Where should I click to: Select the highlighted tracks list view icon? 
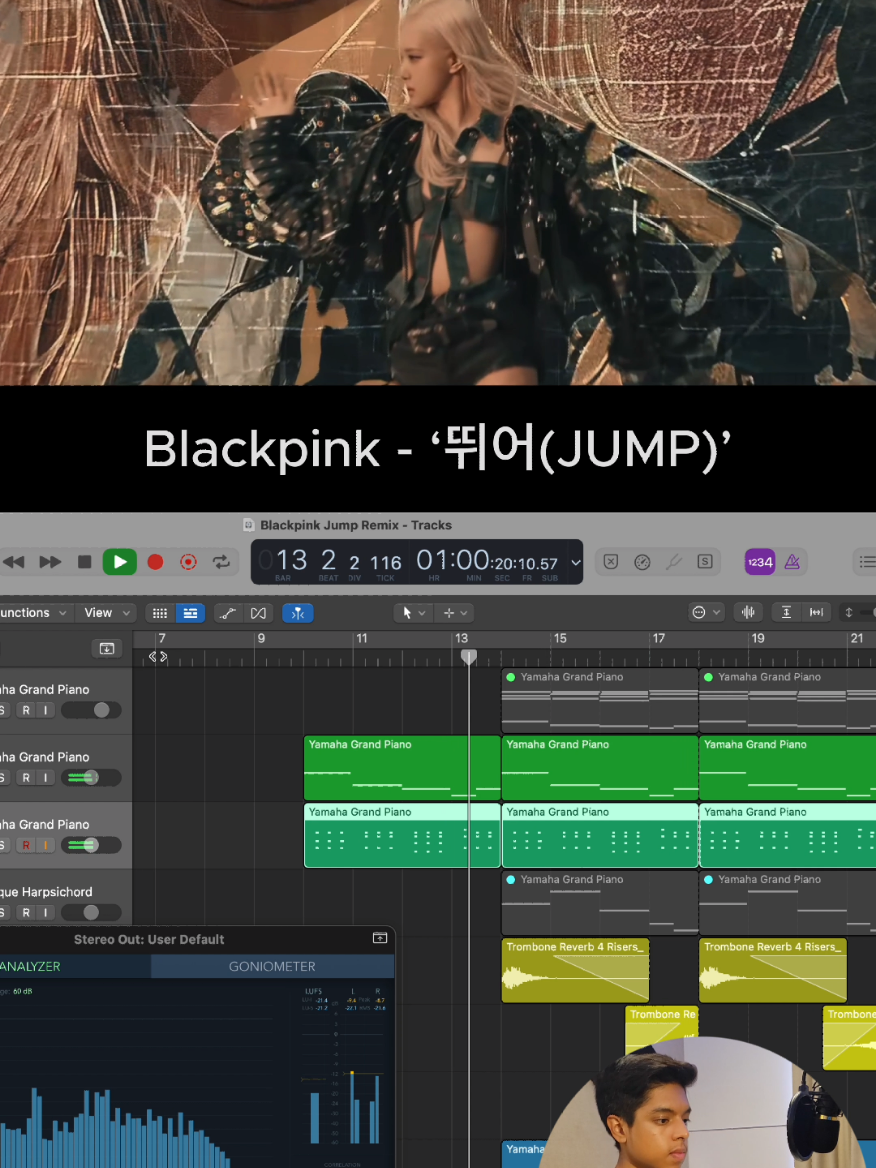[x=191, y=613]
